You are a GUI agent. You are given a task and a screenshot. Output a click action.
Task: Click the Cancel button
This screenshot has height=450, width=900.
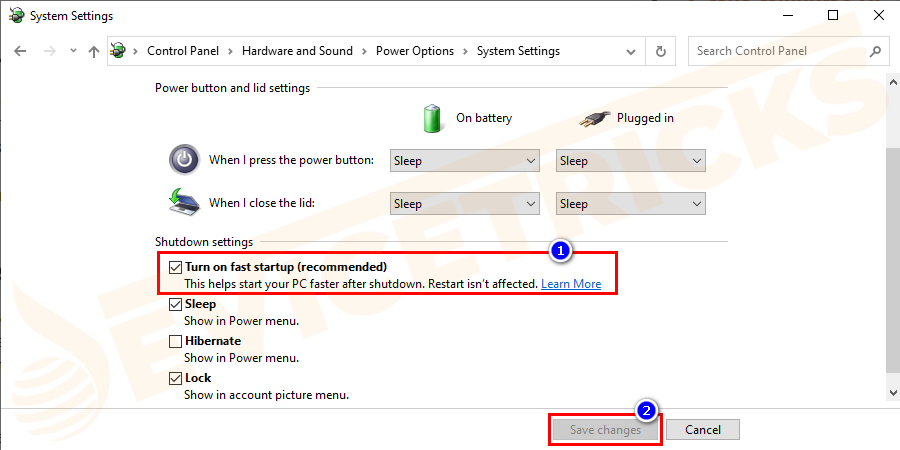pyautogui.click(x=702, y=430)
